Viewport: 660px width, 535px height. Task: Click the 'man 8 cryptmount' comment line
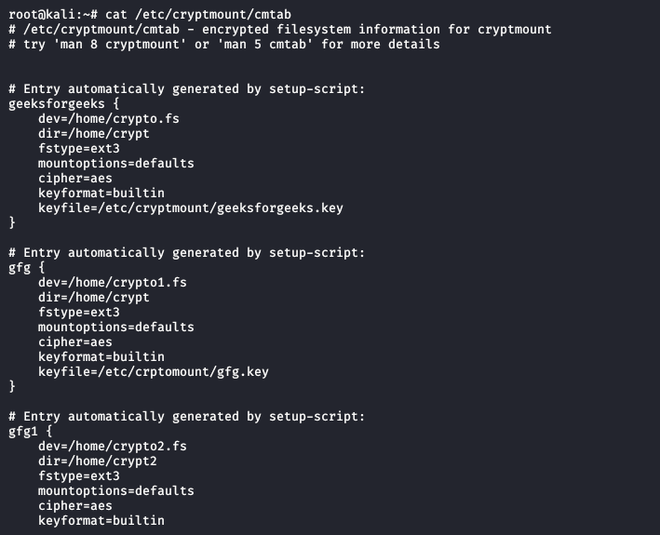point(224,44)
